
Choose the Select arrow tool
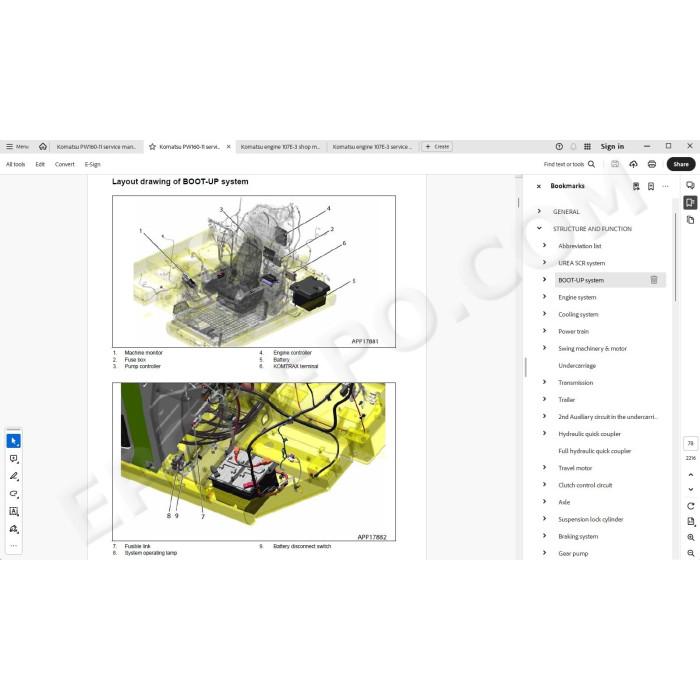point(13,441)
